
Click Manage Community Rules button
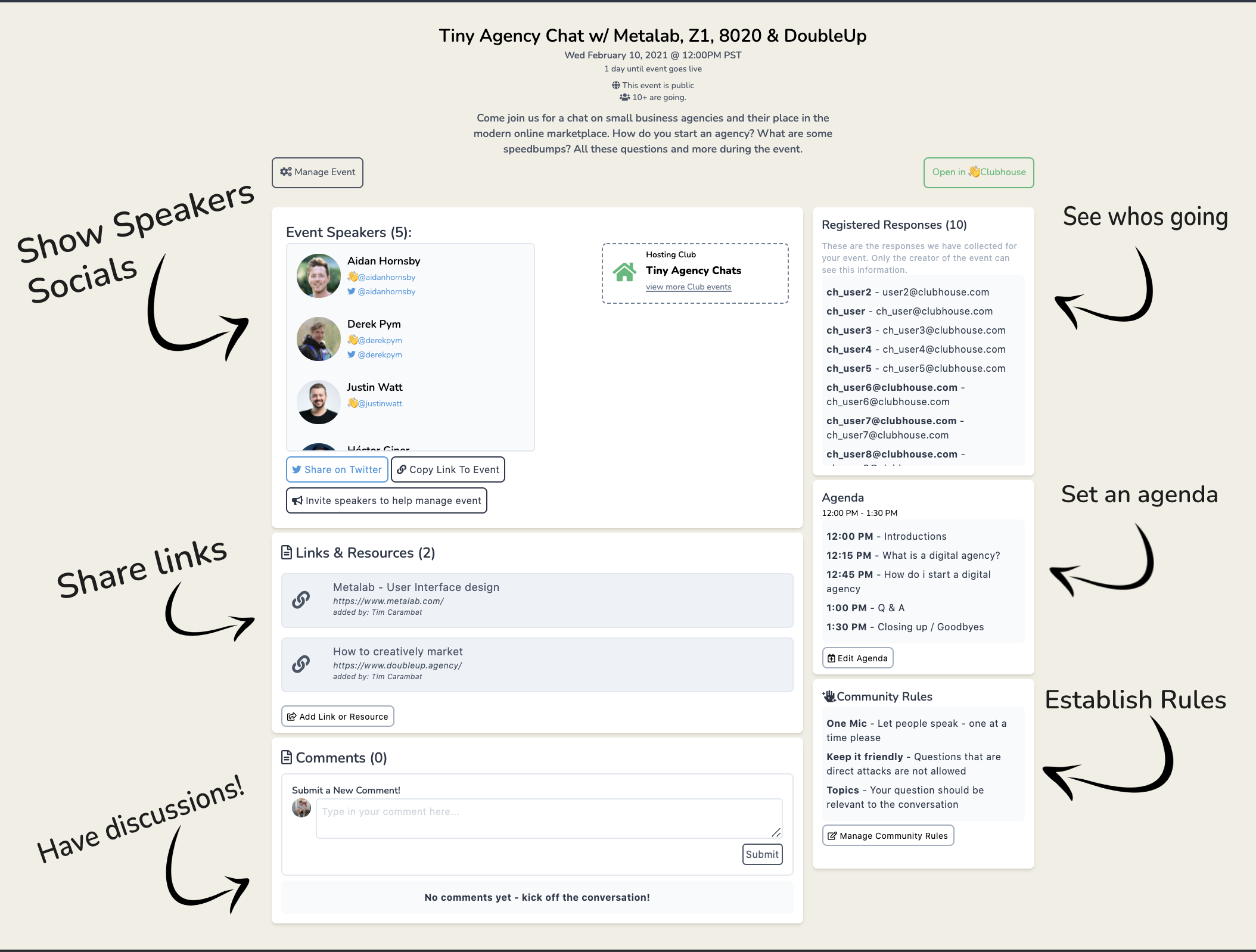pos(888,836)
